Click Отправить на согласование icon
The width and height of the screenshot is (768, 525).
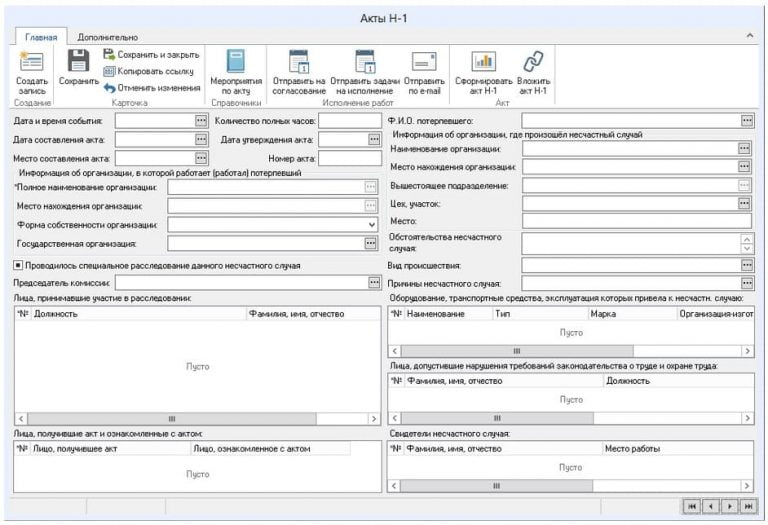[x=299, y=62]
